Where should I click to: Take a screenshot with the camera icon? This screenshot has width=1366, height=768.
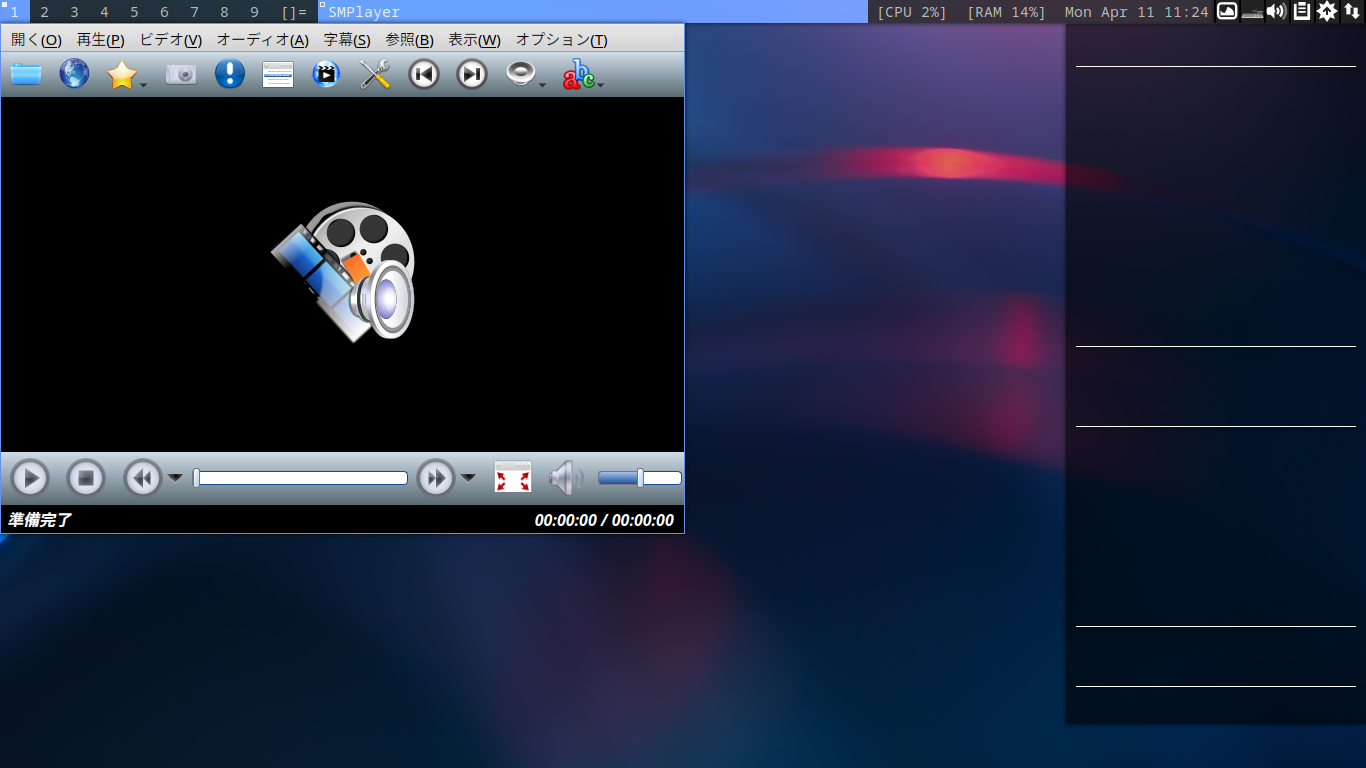pyautogui.click(x=181, y=74)
